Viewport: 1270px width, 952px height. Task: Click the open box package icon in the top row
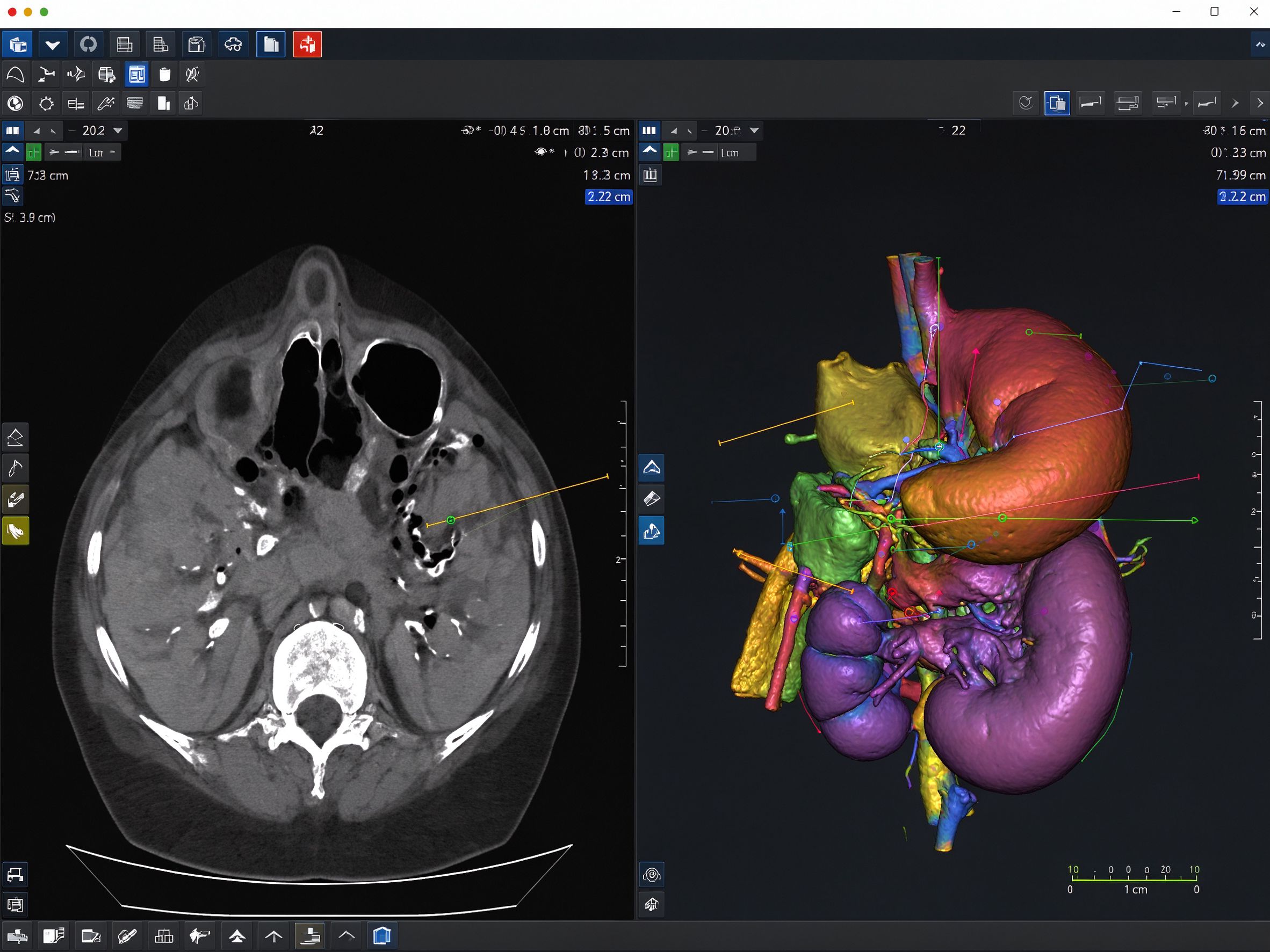(197, 44)
